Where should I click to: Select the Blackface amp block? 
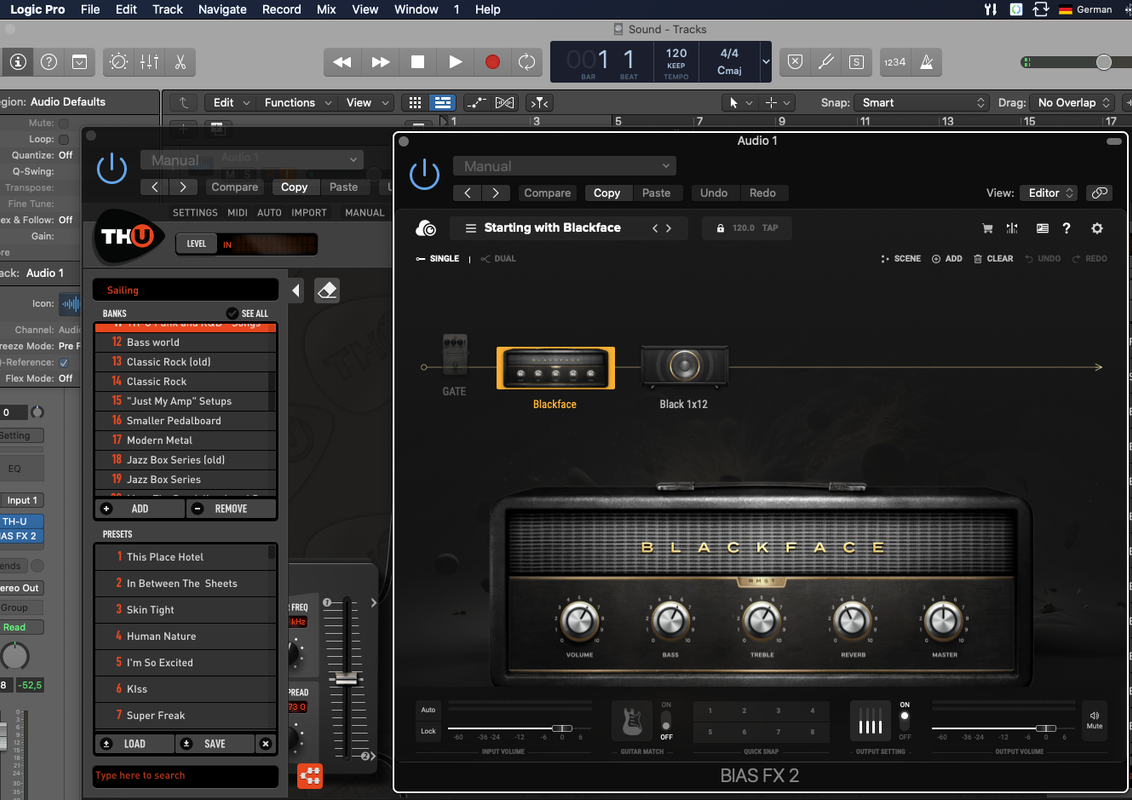555,368
